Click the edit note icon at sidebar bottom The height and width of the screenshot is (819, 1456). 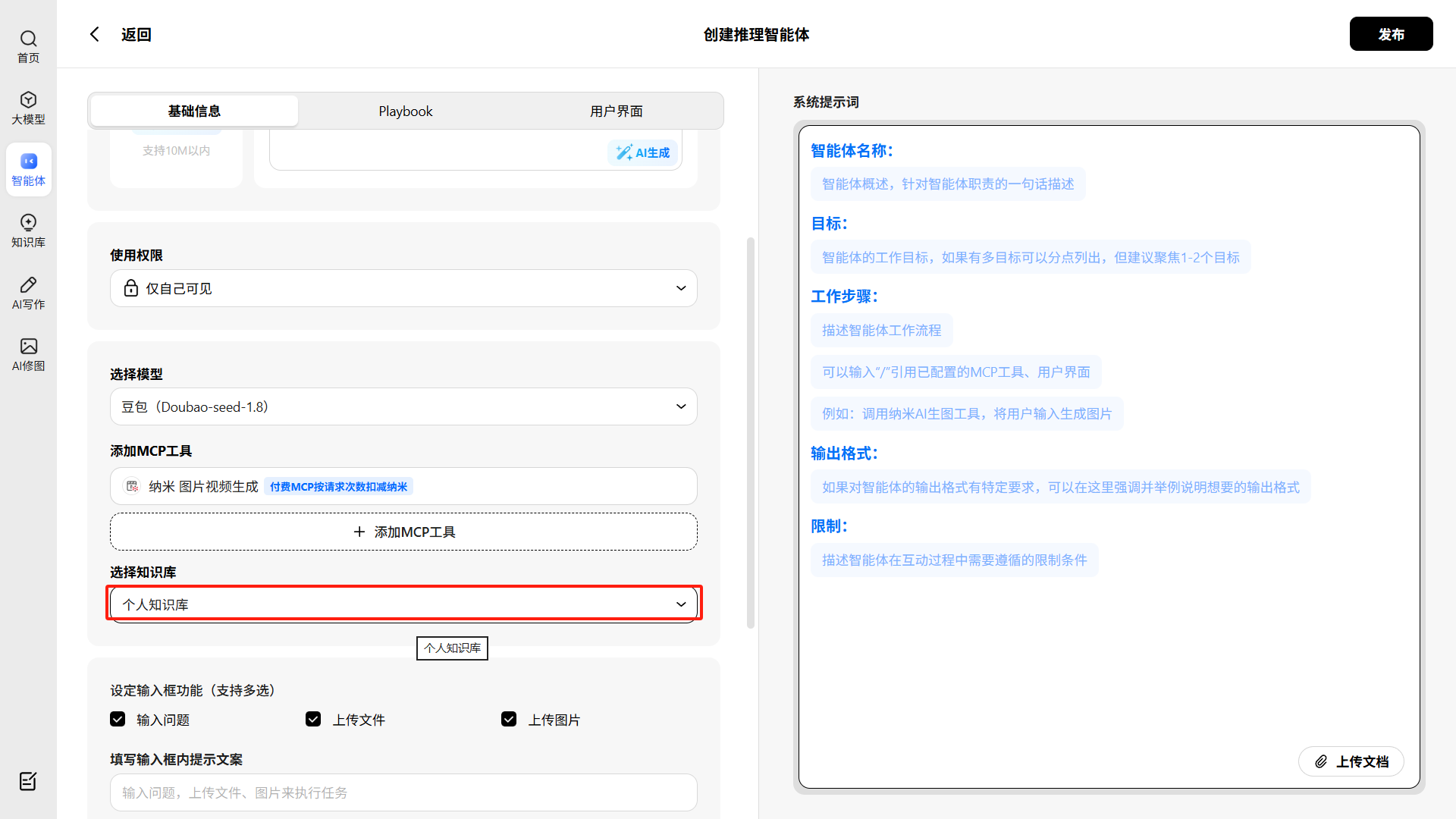click(28, 781)
